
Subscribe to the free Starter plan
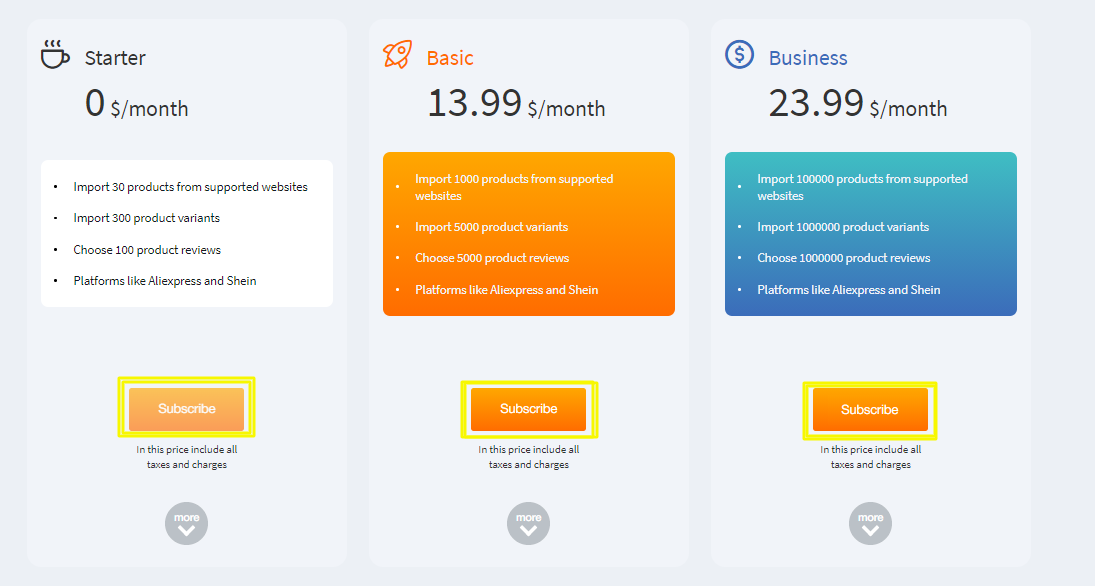[186, 409]
